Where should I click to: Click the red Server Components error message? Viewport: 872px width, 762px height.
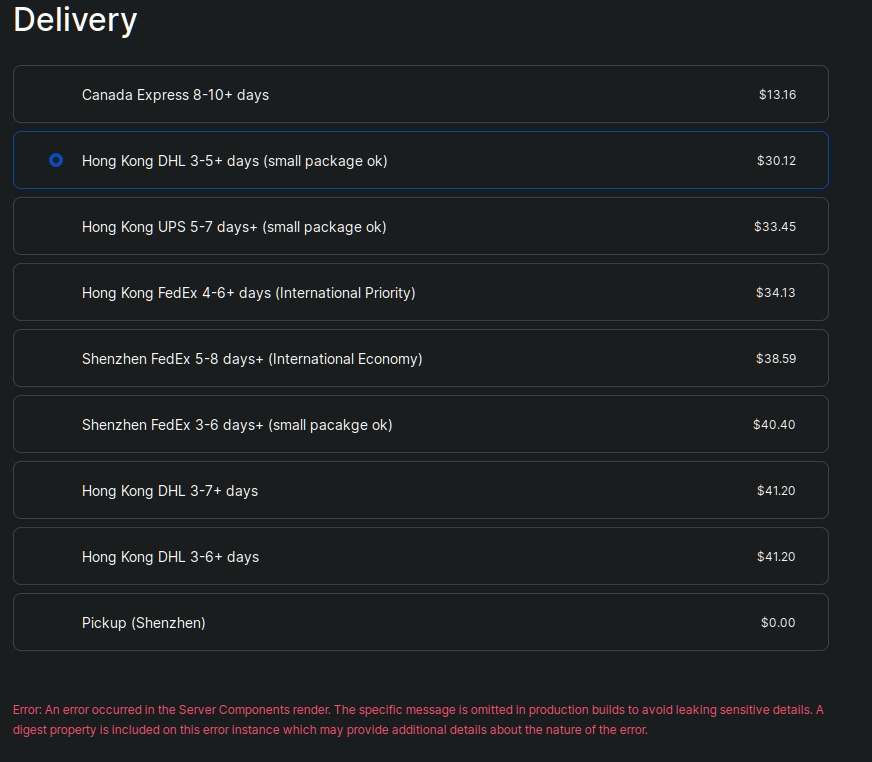418,720
